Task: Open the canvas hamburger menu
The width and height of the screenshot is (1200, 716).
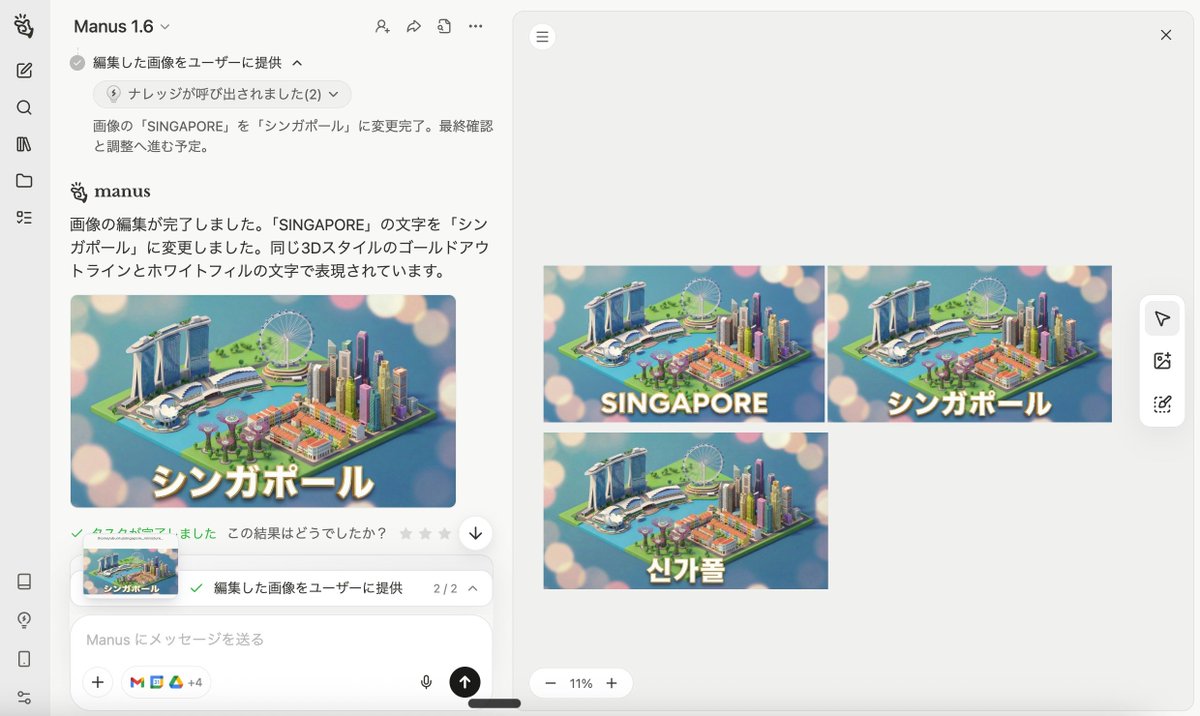Action: coord(542,37)
